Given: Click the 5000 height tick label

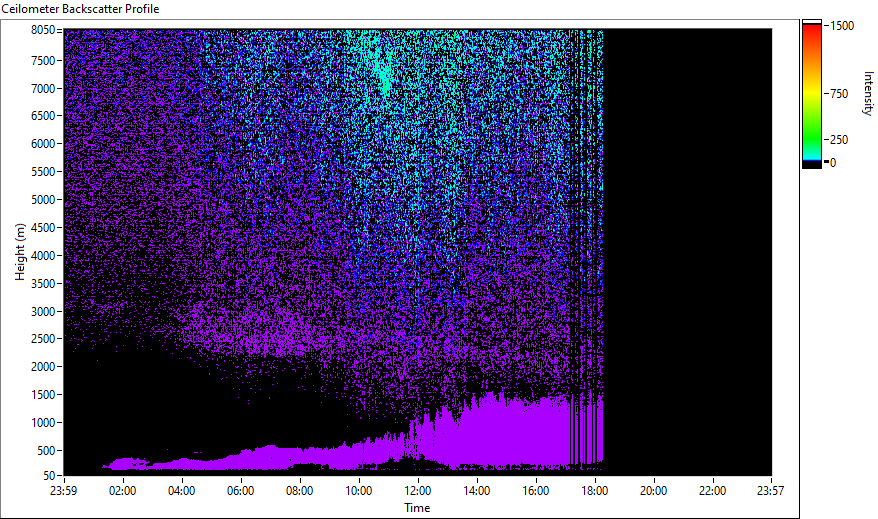Looking at the screenshot, I should [43, 200].
